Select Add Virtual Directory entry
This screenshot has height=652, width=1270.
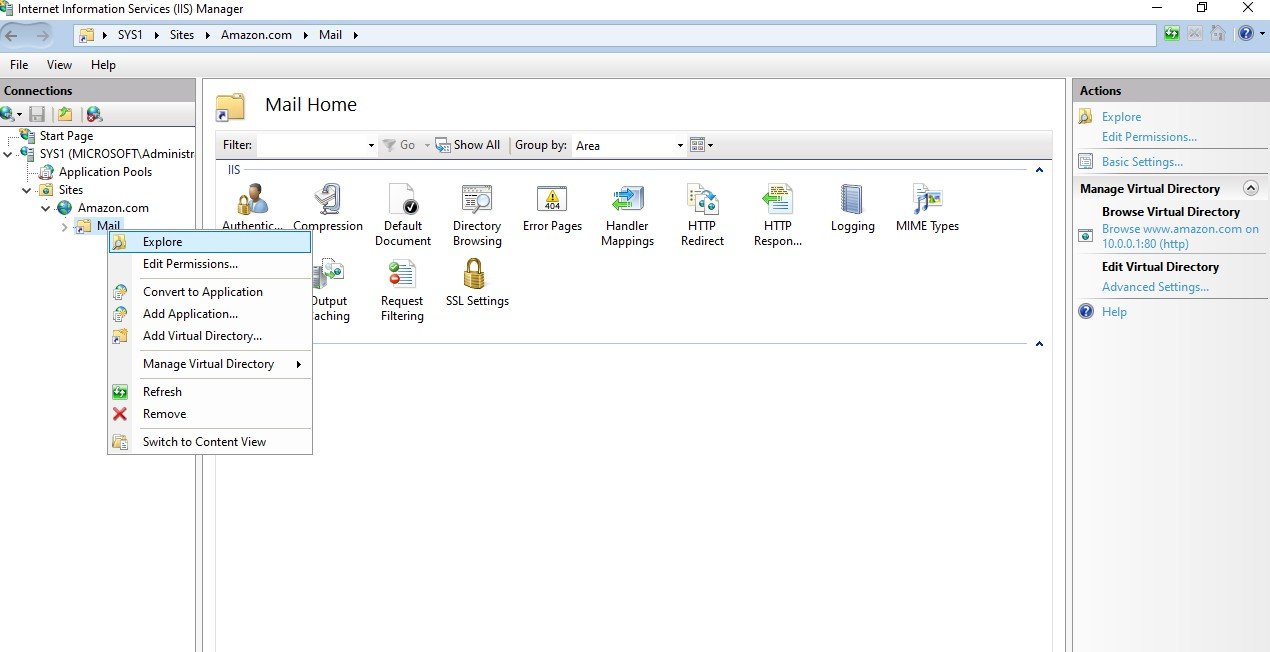pyautogui.click(x=210, y=336)
